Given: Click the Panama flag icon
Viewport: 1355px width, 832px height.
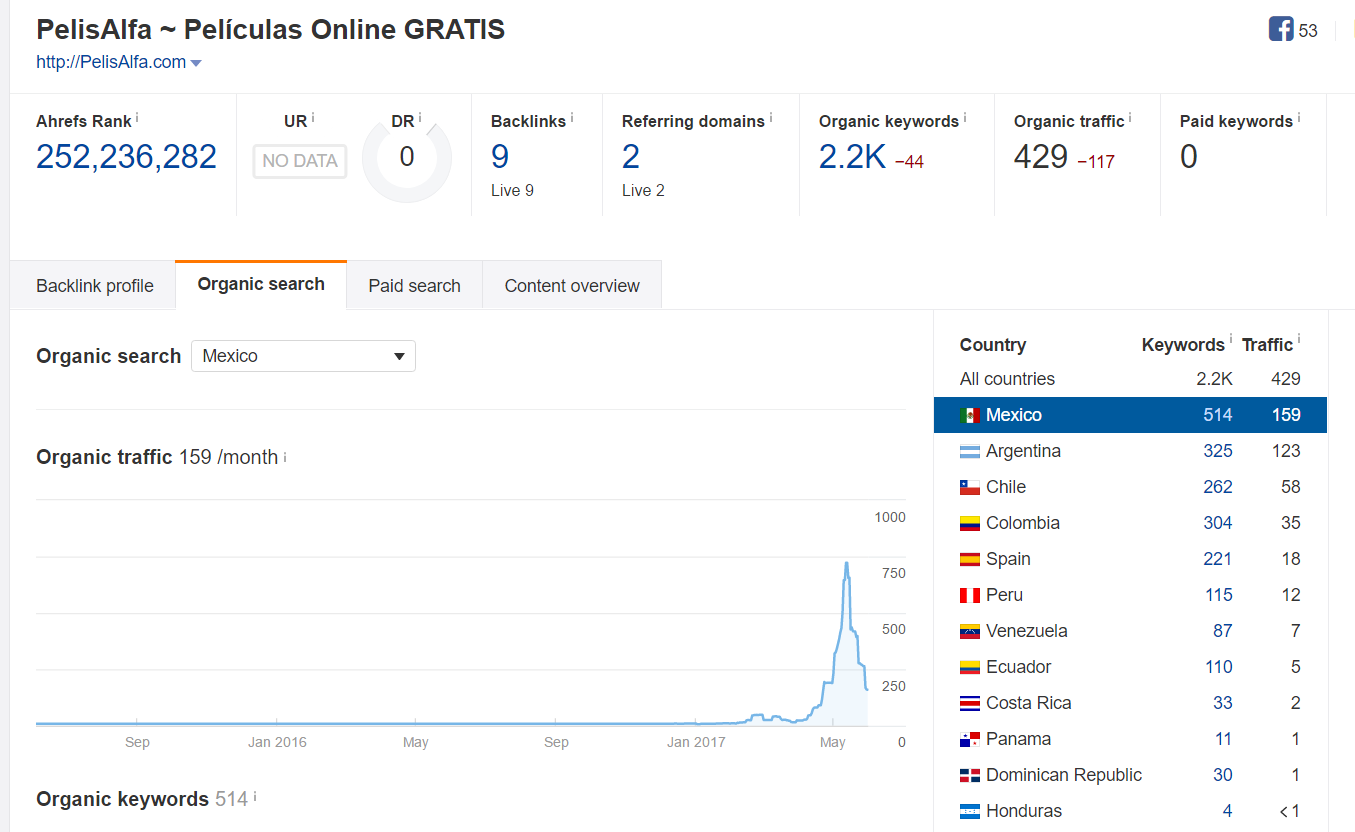Looking at the screenshot, I should [x=969, y=739].
